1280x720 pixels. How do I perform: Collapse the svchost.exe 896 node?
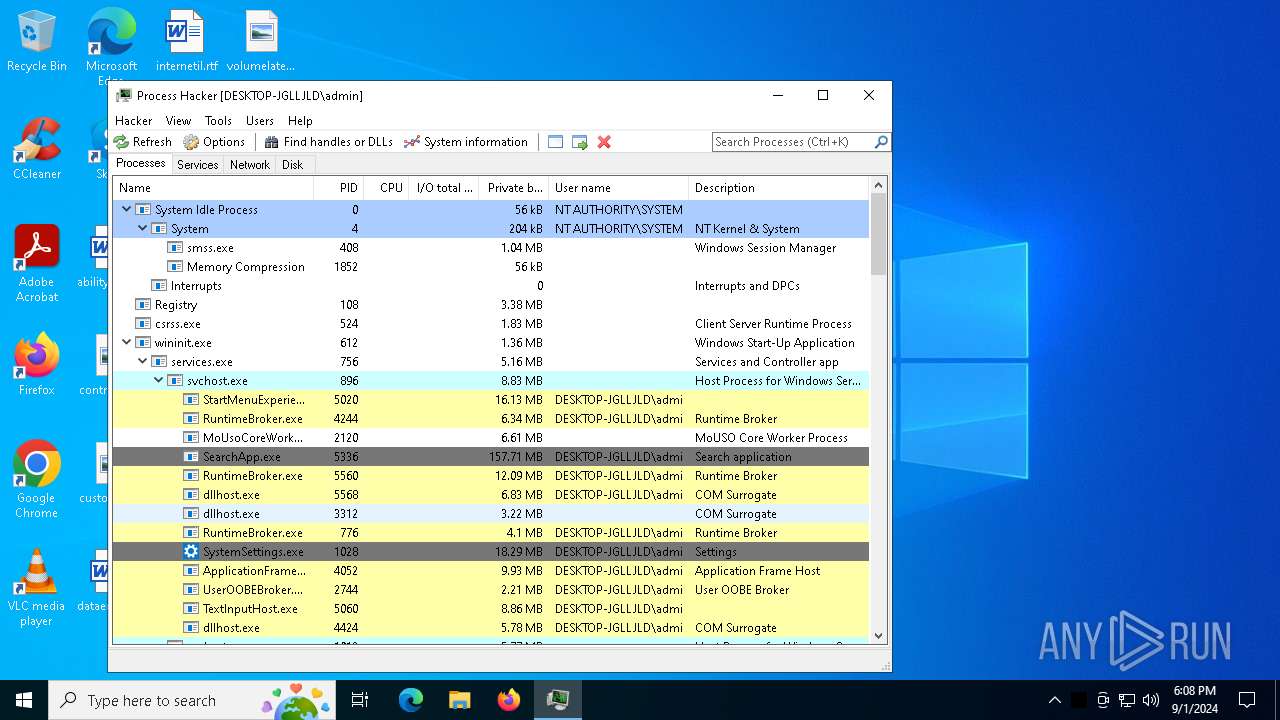158,380
